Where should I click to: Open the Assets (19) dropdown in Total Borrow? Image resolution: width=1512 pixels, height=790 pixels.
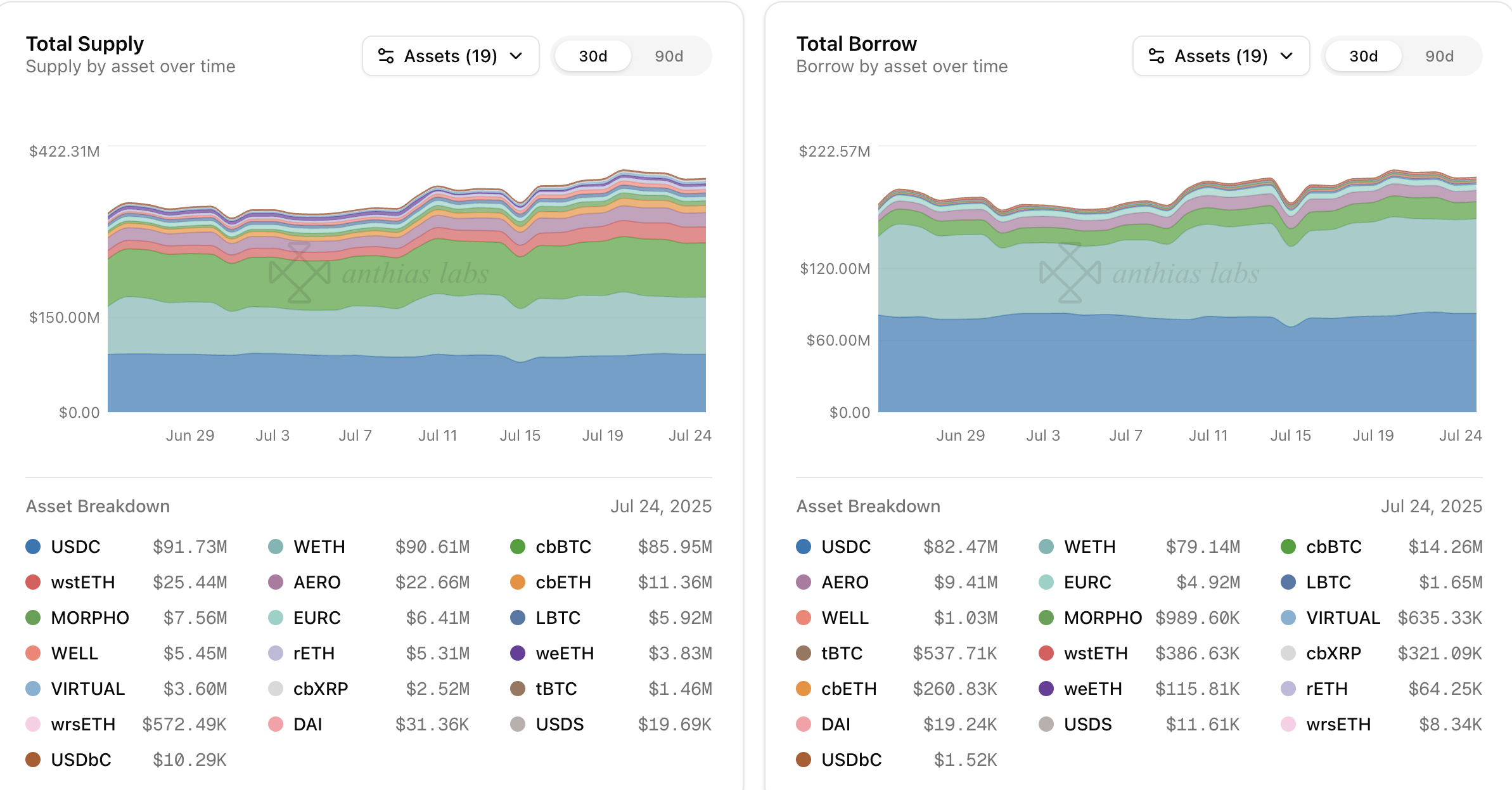click(1220, 56)
